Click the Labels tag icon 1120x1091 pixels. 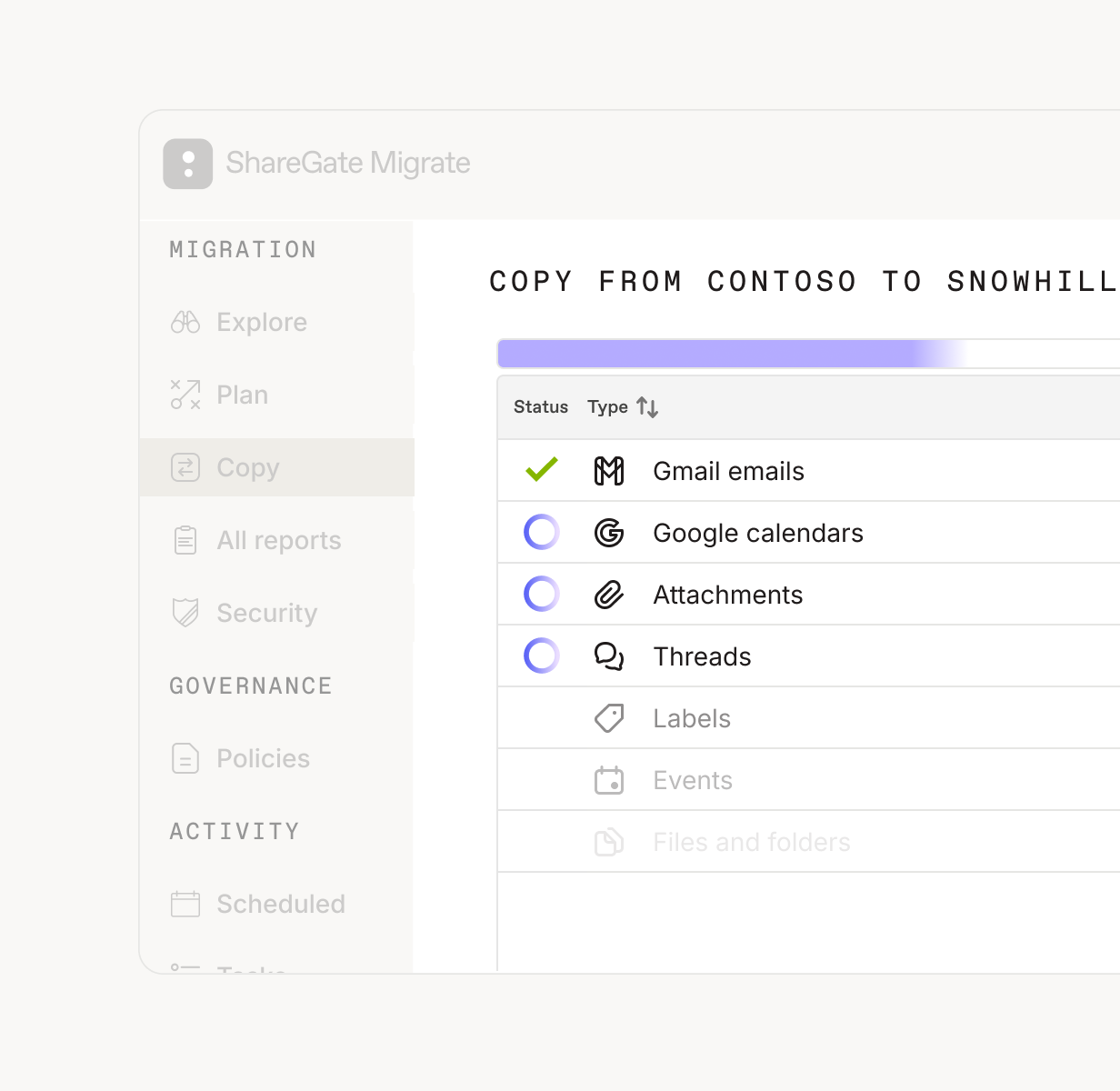pyautogui.click(x=609, y=718)
